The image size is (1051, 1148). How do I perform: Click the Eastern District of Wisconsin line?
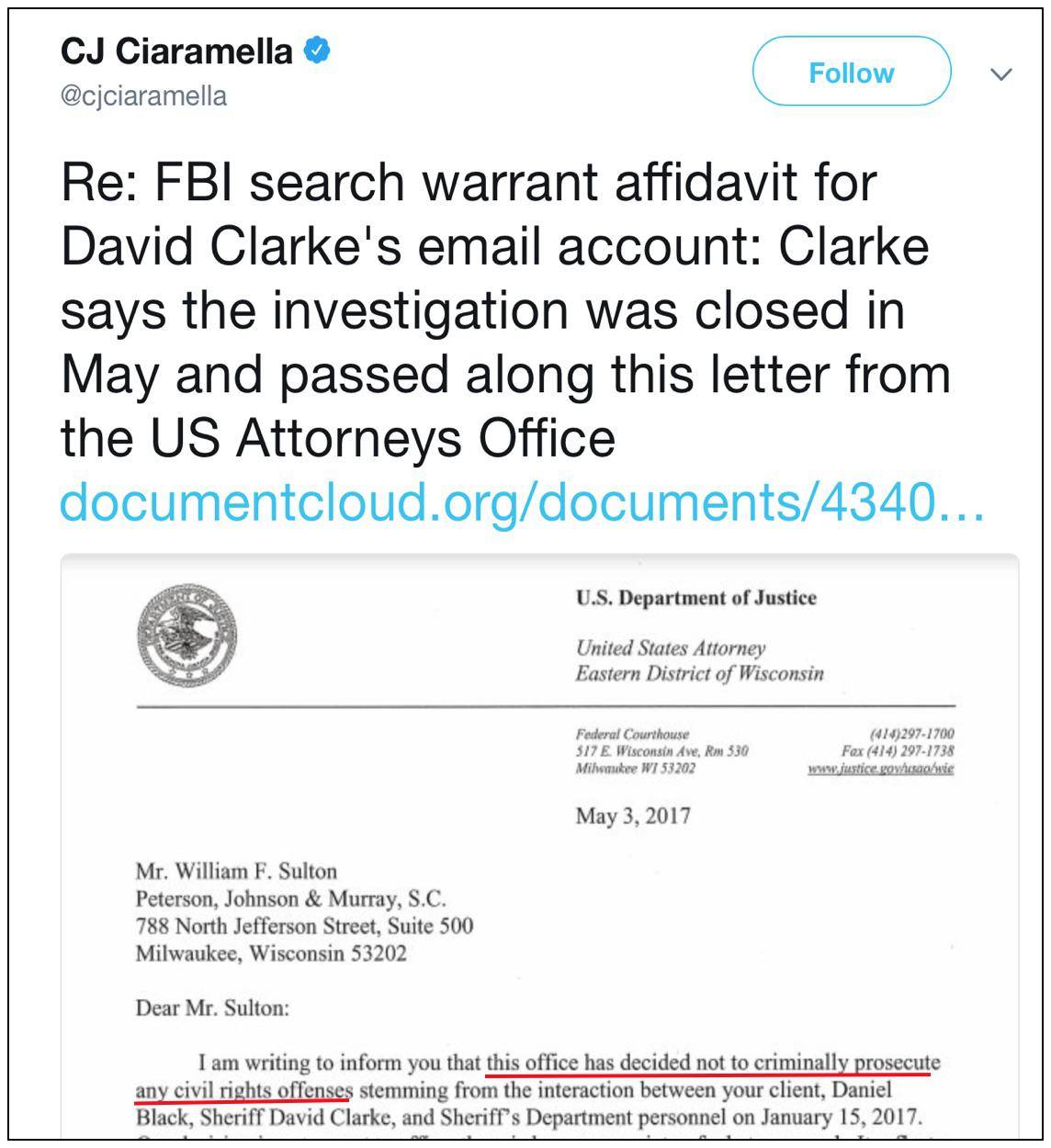[700, 674]
